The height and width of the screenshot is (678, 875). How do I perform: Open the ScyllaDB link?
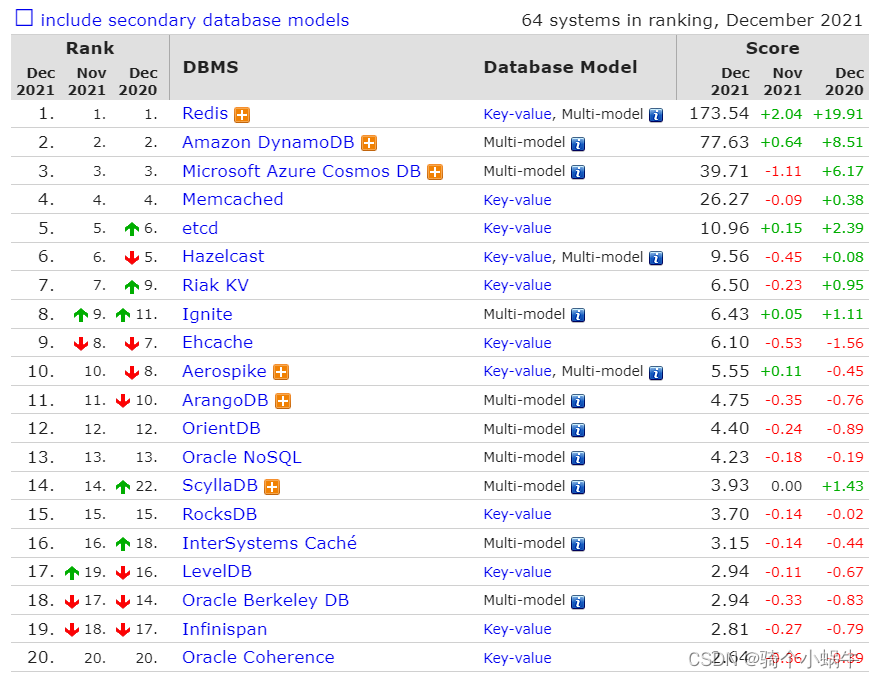(220, 485)
